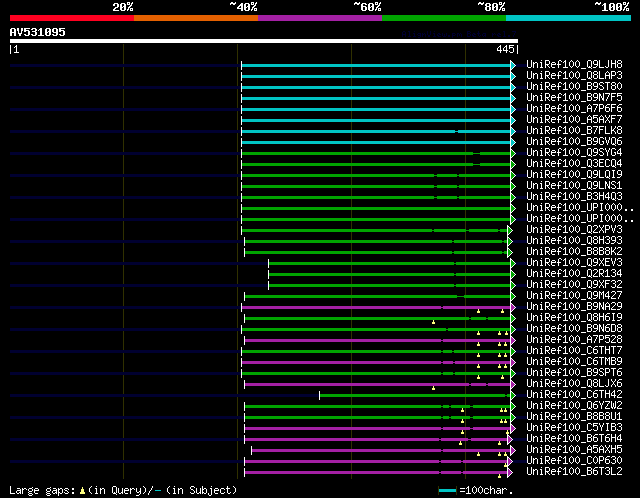Select the UniRef100_Q9XF32 label
Image resolution: width=640 pixels, height=498 pixels.
tap(574, 285)
